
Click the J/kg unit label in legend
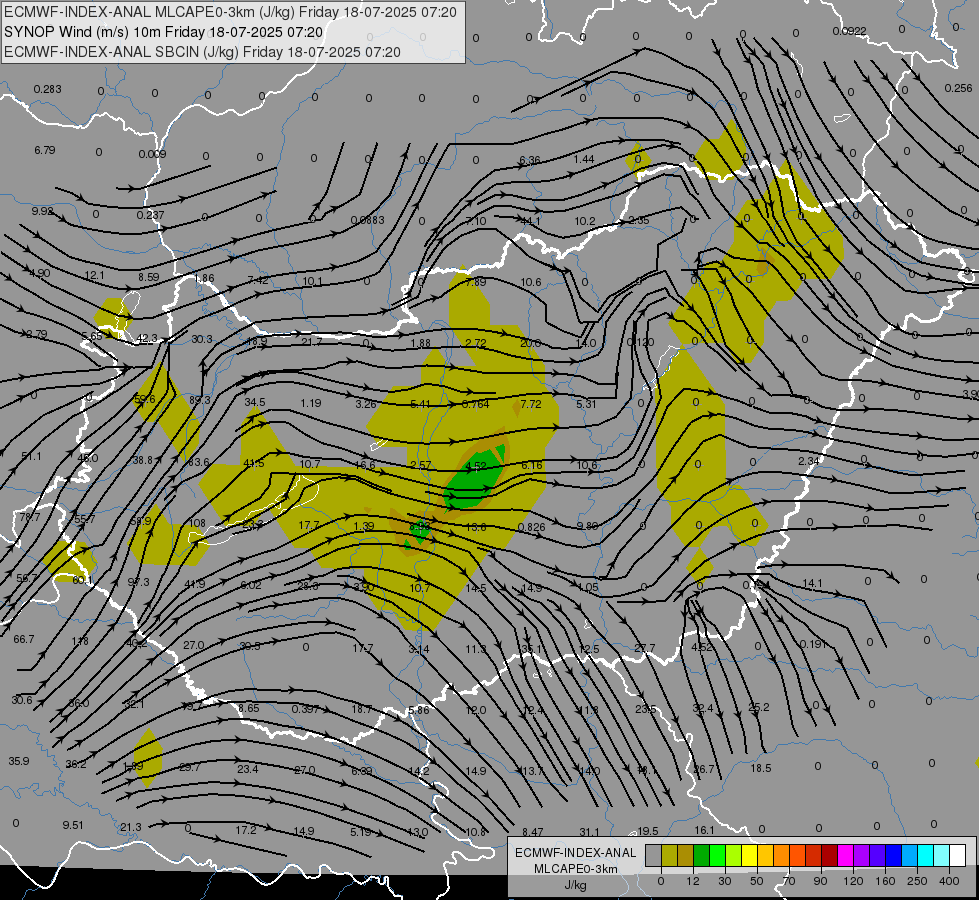(575, 885)
